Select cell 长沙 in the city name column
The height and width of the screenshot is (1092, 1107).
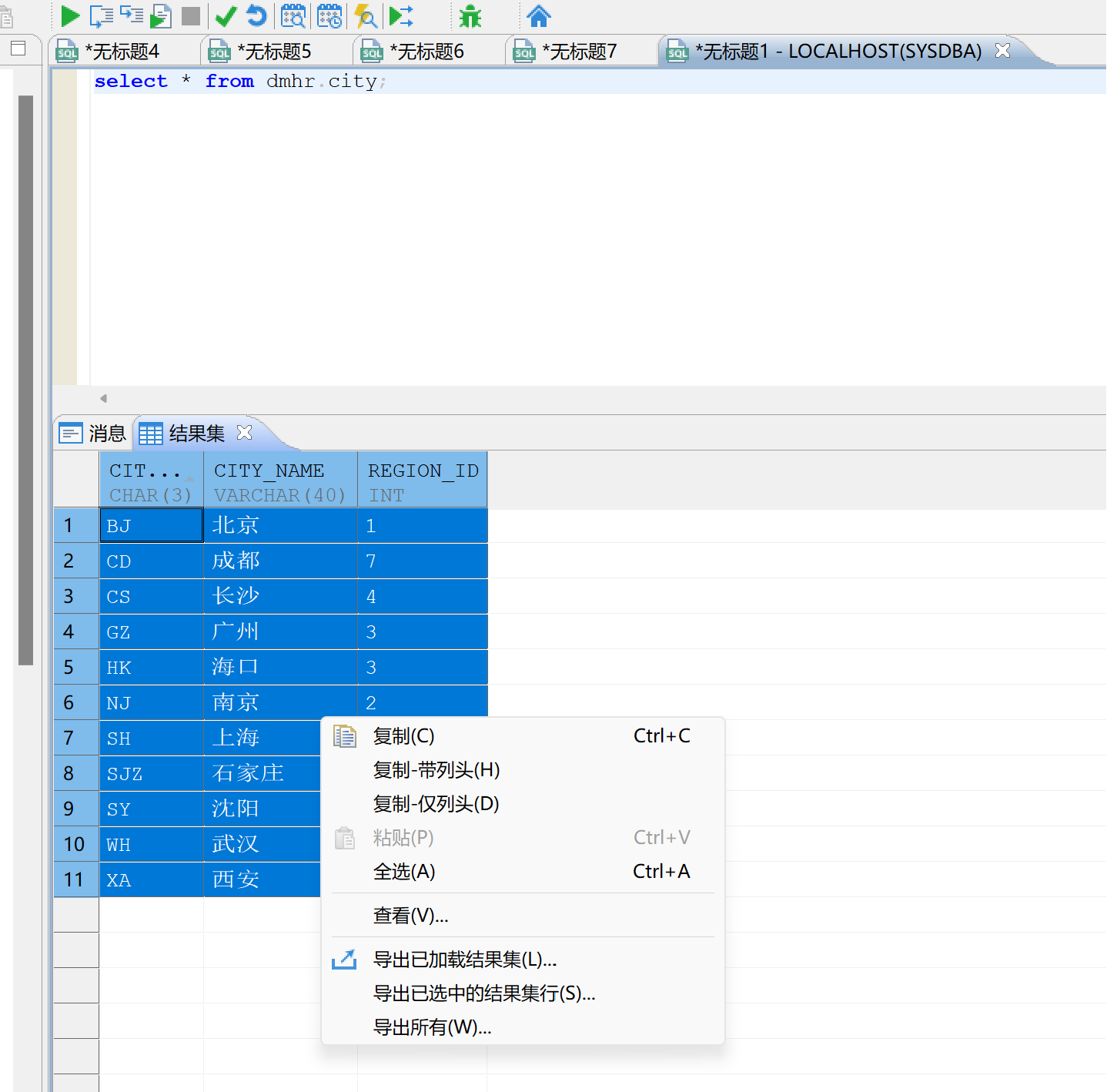click(280, 596)
